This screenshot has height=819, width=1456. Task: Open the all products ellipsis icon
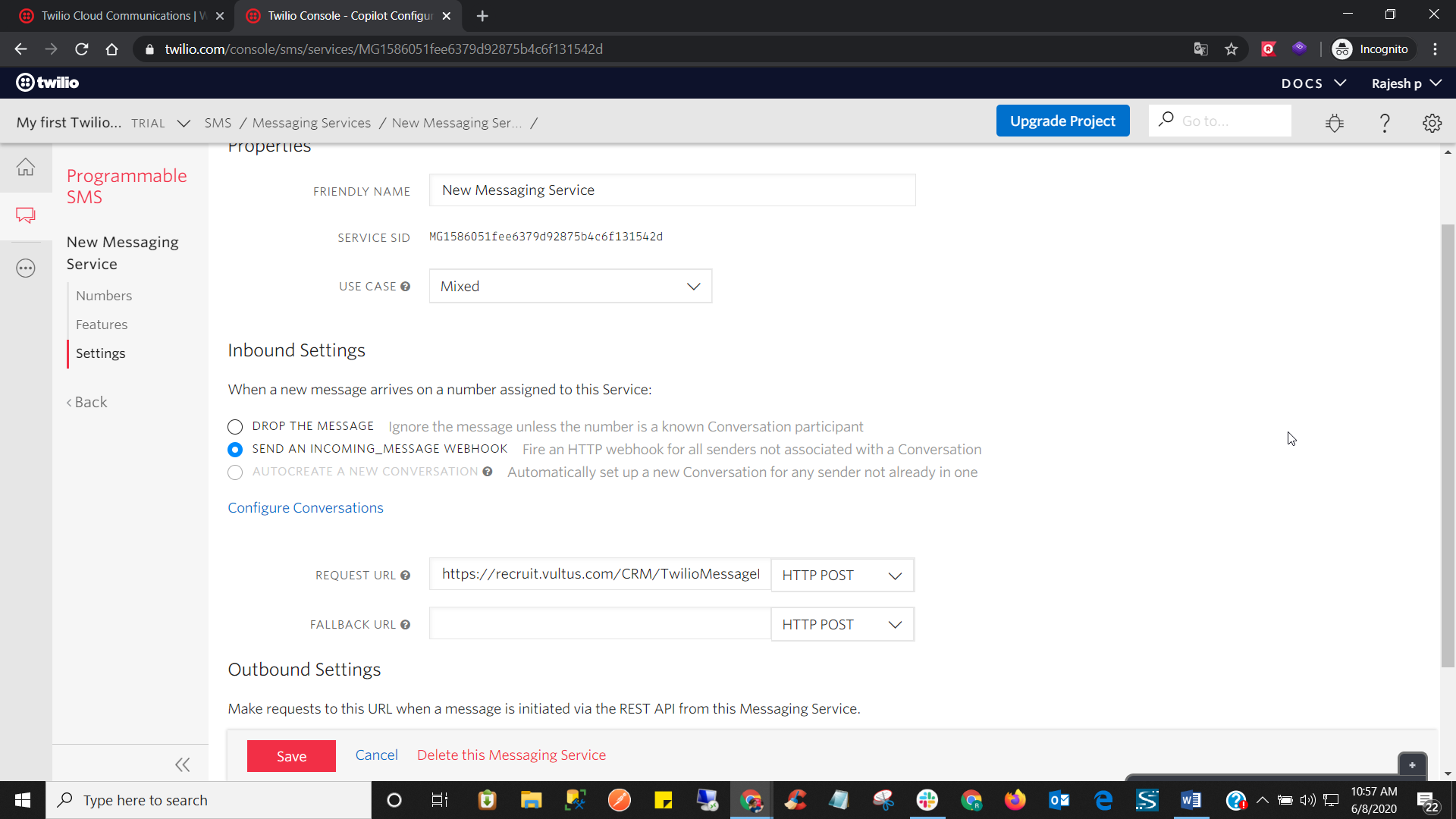point(26,268)
